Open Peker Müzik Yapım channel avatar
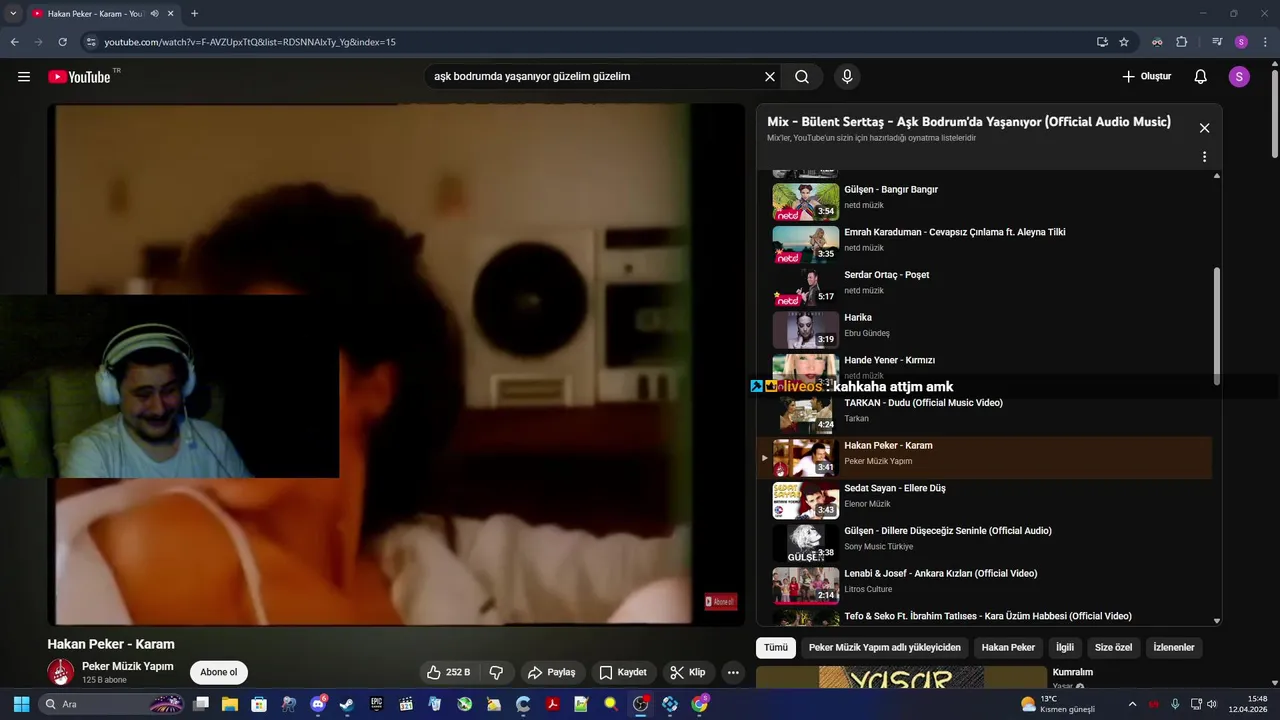The height and width of the screenshot is (720, 1280). pyautogui.click(x=61, y=672)
